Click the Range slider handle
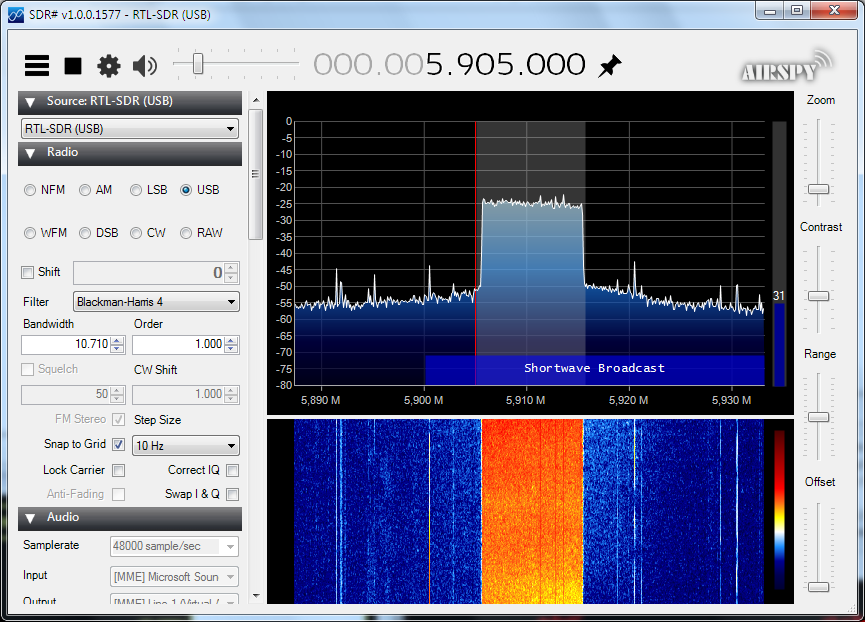 coord(819,417)
